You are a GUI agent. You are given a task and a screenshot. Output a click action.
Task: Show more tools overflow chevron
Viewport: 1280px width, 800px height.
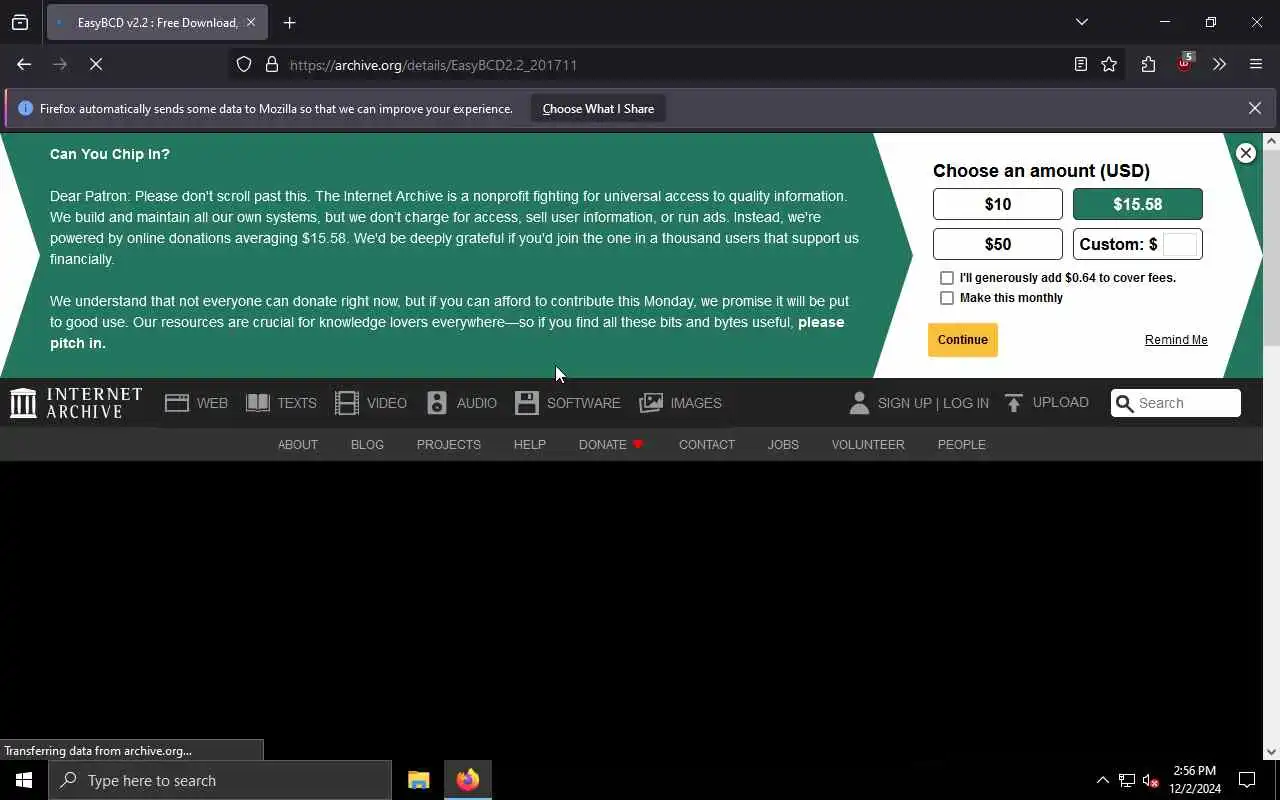point(1219,65)
